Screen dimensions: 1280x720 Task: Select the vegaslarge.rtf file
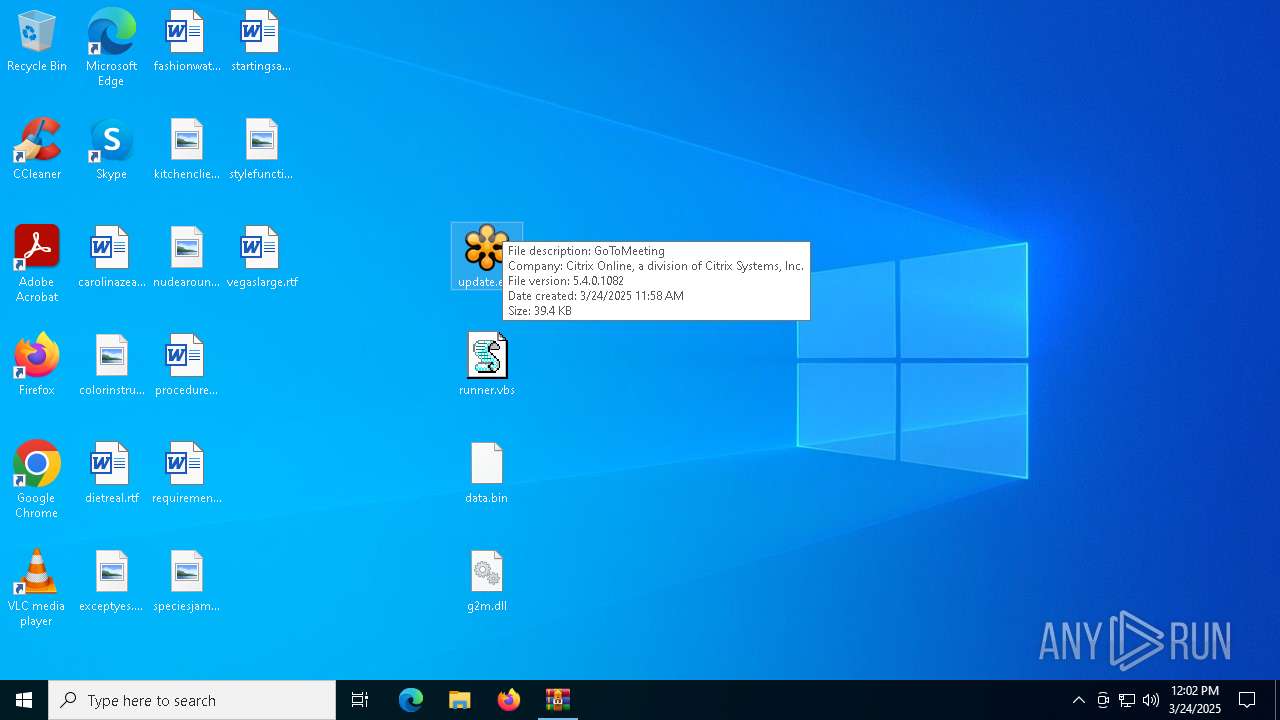261,258
